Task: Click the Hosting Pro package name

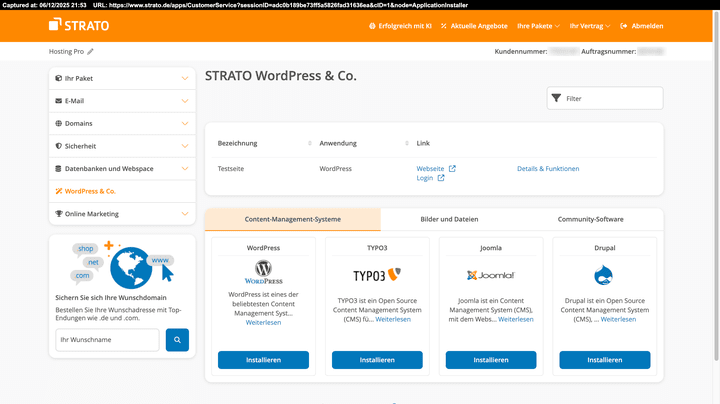Action: [x=67, y=51]
